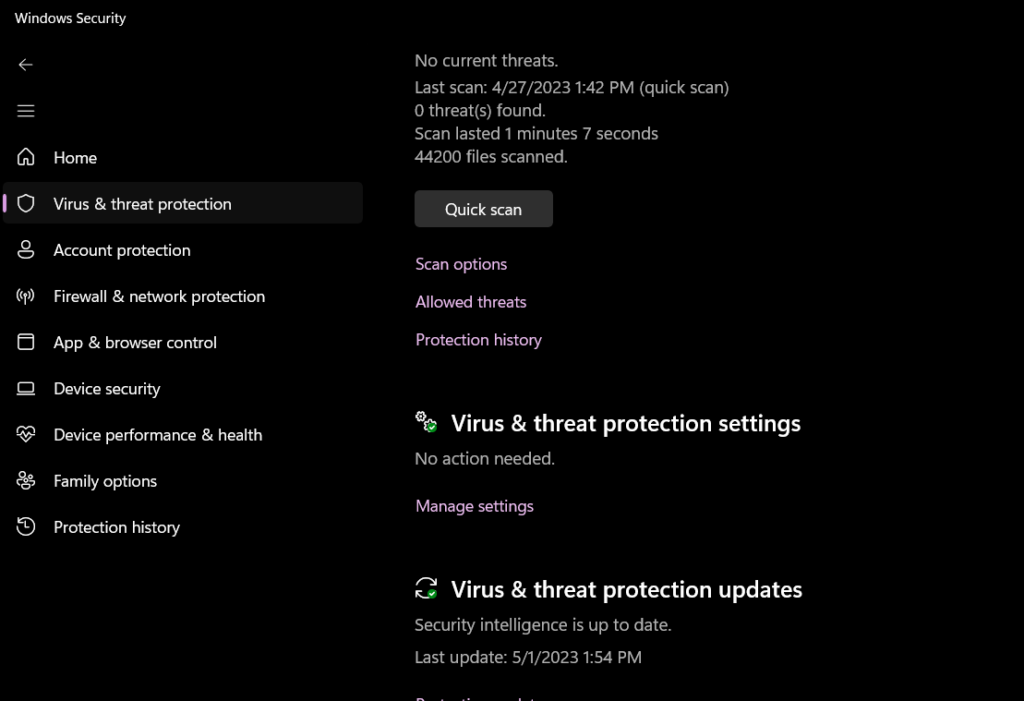The image size is (1024, 701).
Task: Click the shield icon for Virus protection
Action: [x=26, y=204]
